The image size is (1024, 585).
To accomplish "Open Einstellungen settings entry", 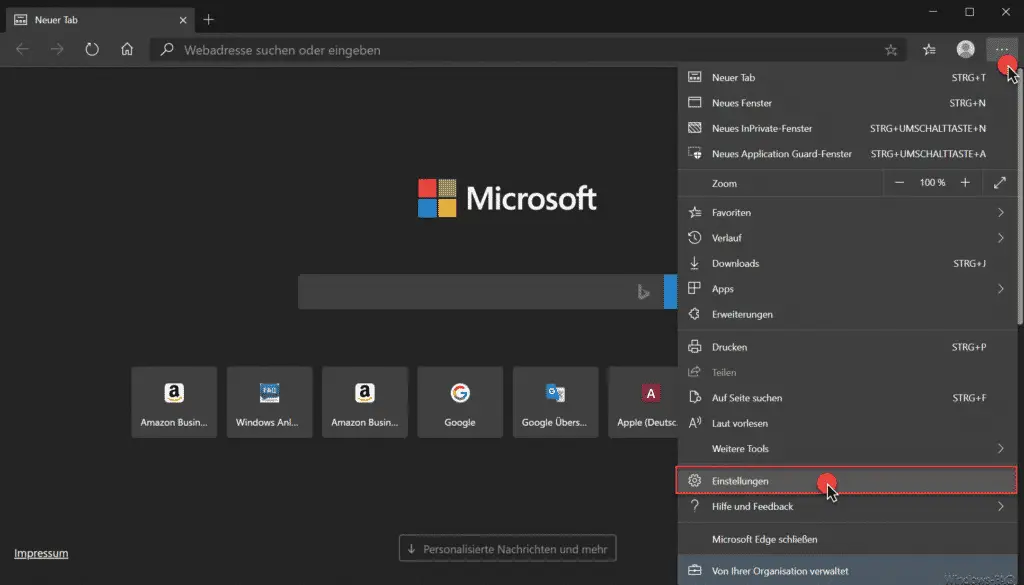I will tap(846, 481).
